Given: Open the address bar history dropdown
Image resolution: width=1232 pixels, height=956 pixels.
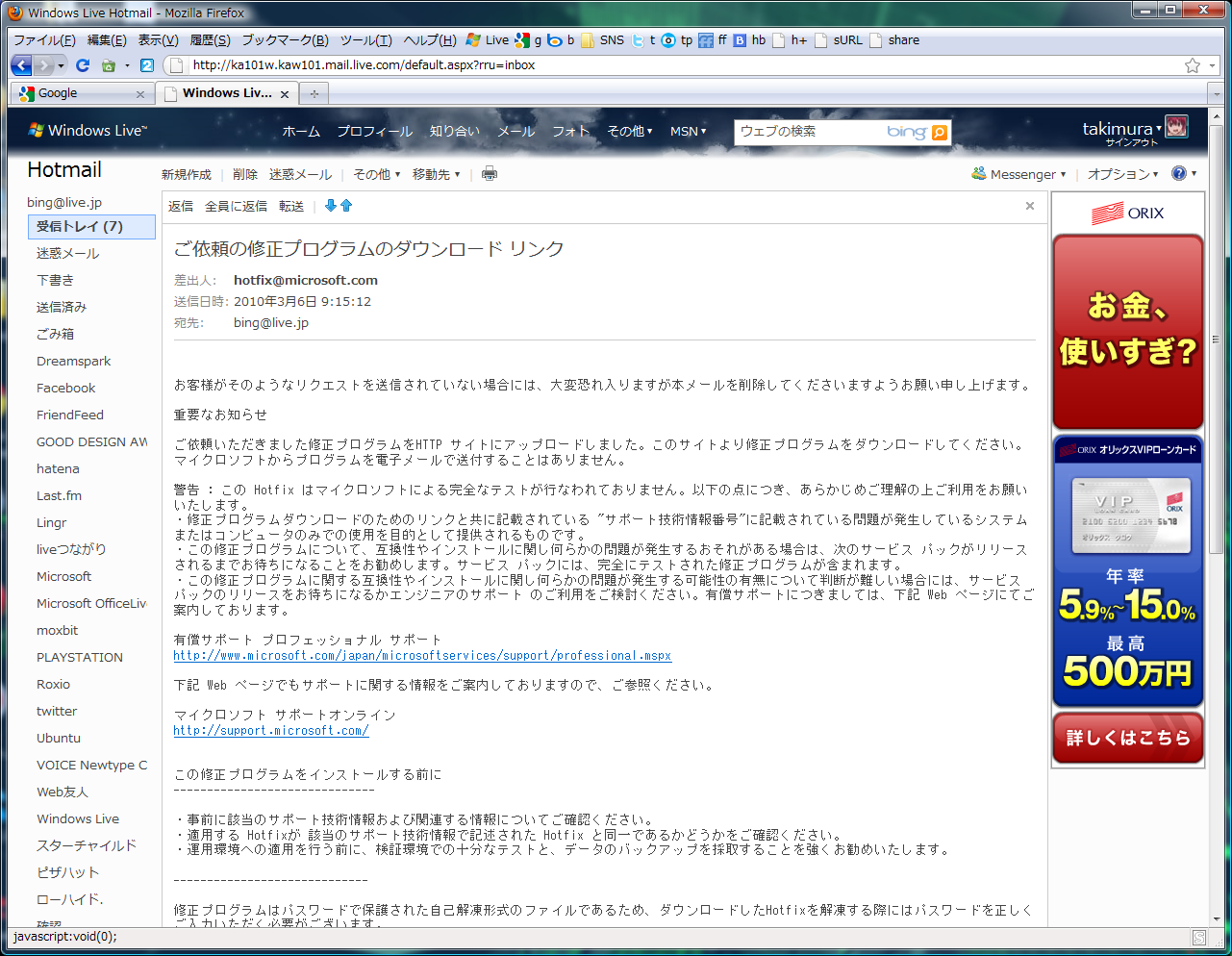Looking at the screenshot, I should 1212,65.
